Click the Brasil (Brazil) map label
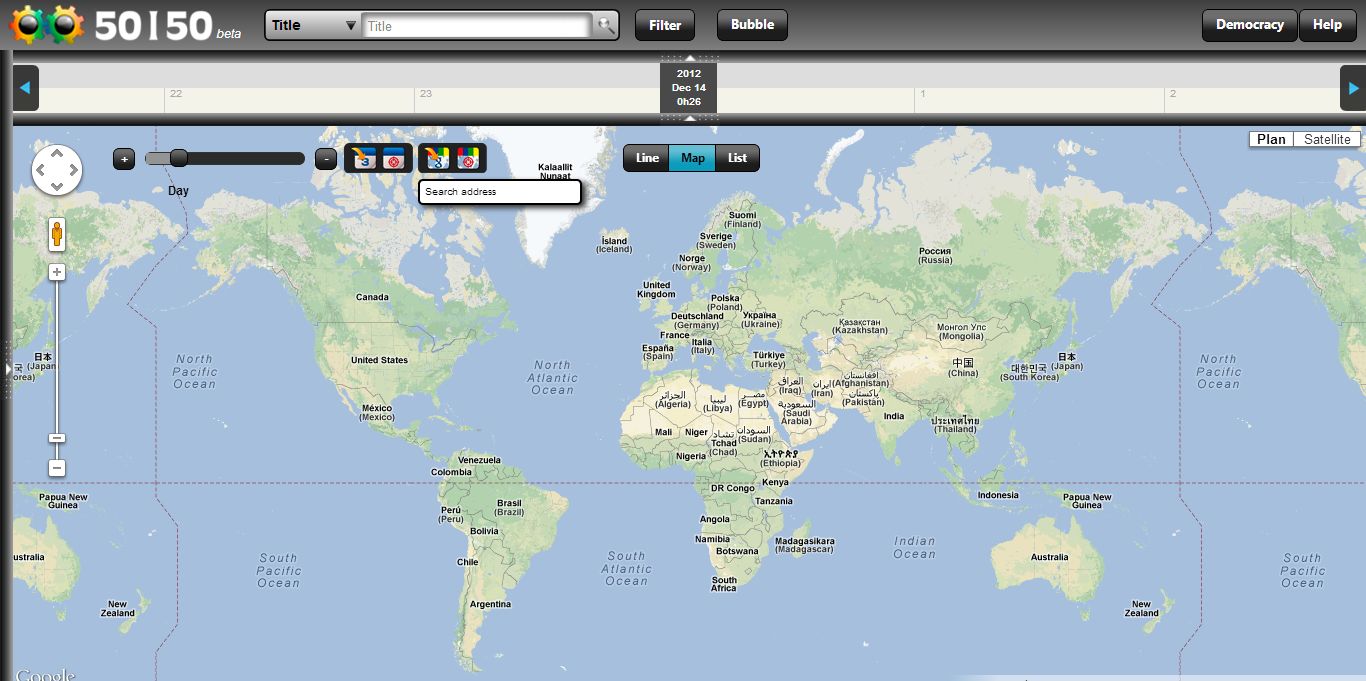1366x681 pixels. 510,508
